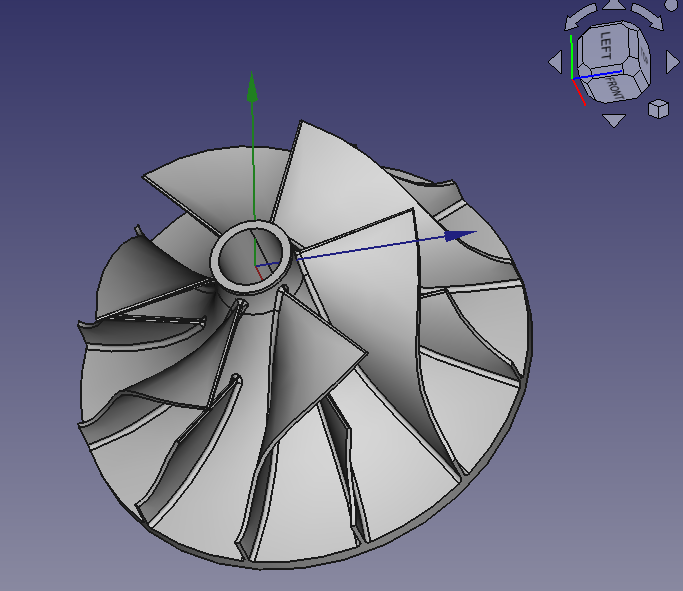The height and width of the screenshot is (591, 683).
Task: Roll view with the curved clockwise arrow
Action: click(650, 18)
